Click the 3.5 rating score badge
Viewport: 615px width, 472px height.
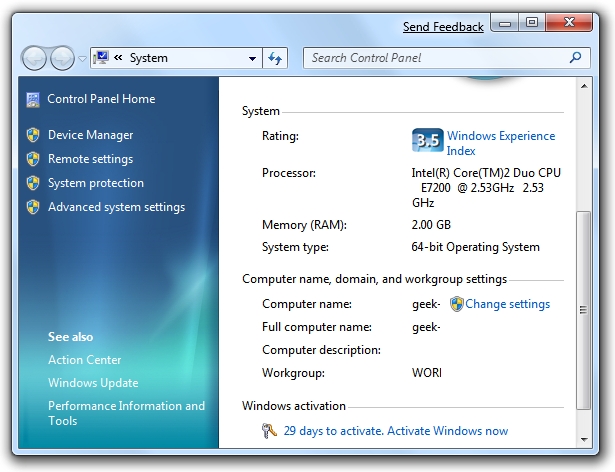coord(428,140)
